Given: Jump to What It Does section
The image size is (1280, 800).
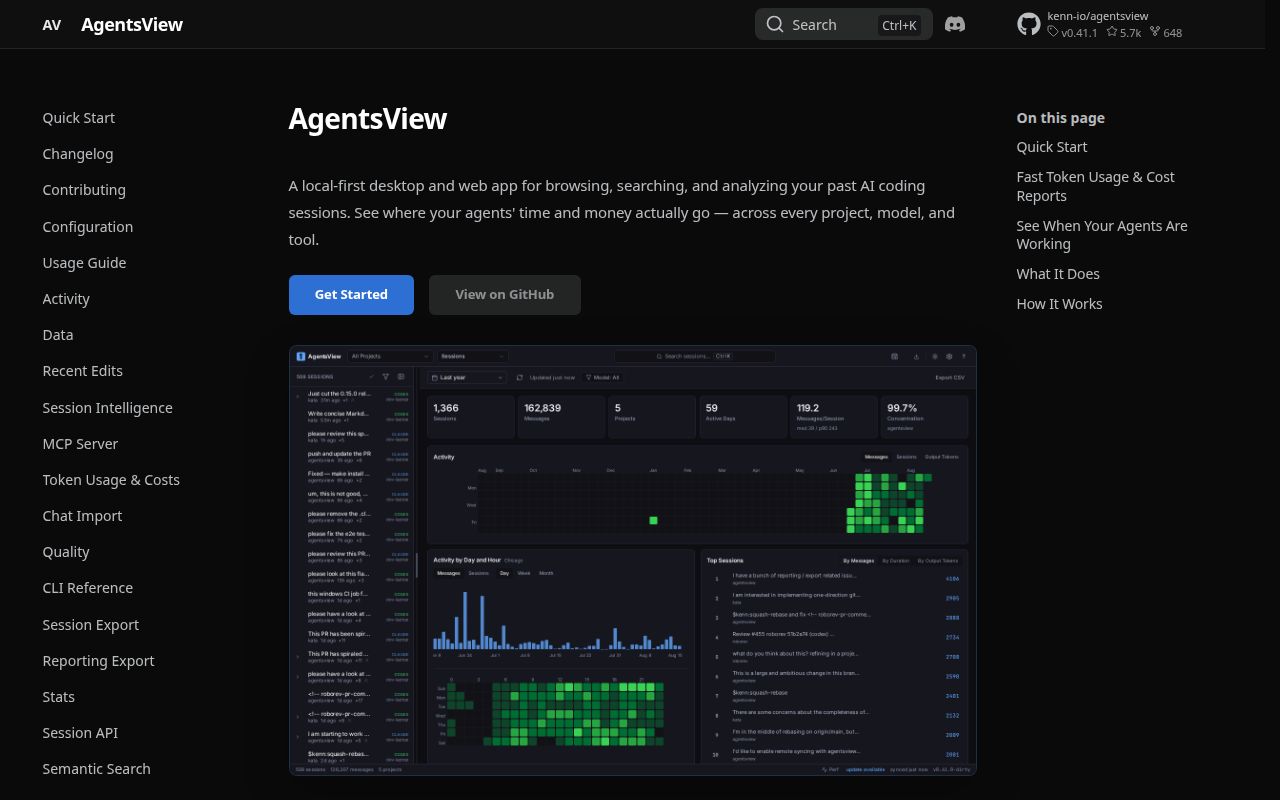Looking at the screenshot, I should point(1057,274).
